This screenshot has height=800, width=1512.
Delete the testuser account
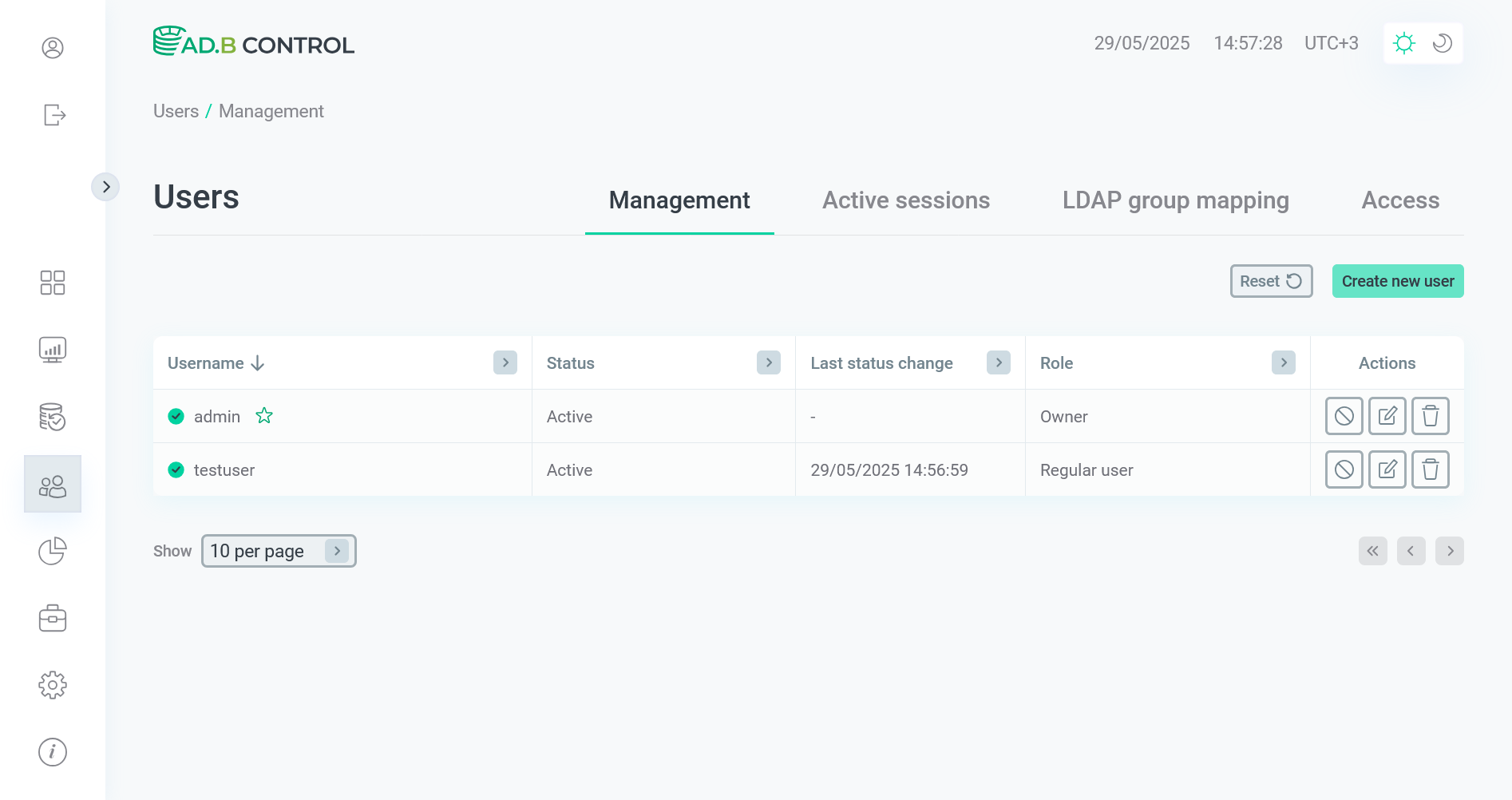(1430, 469)
